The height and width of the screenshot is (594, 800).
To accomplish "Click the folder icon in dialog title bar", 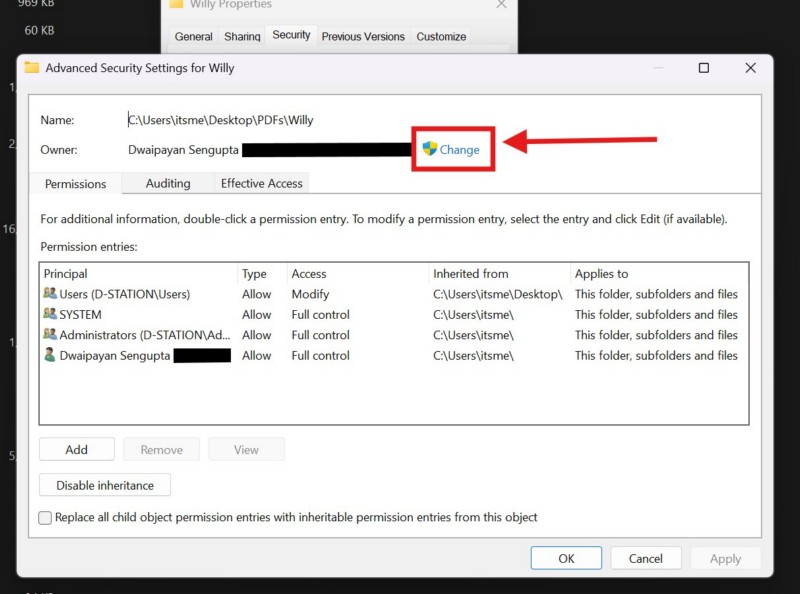I will pos(32,68).
